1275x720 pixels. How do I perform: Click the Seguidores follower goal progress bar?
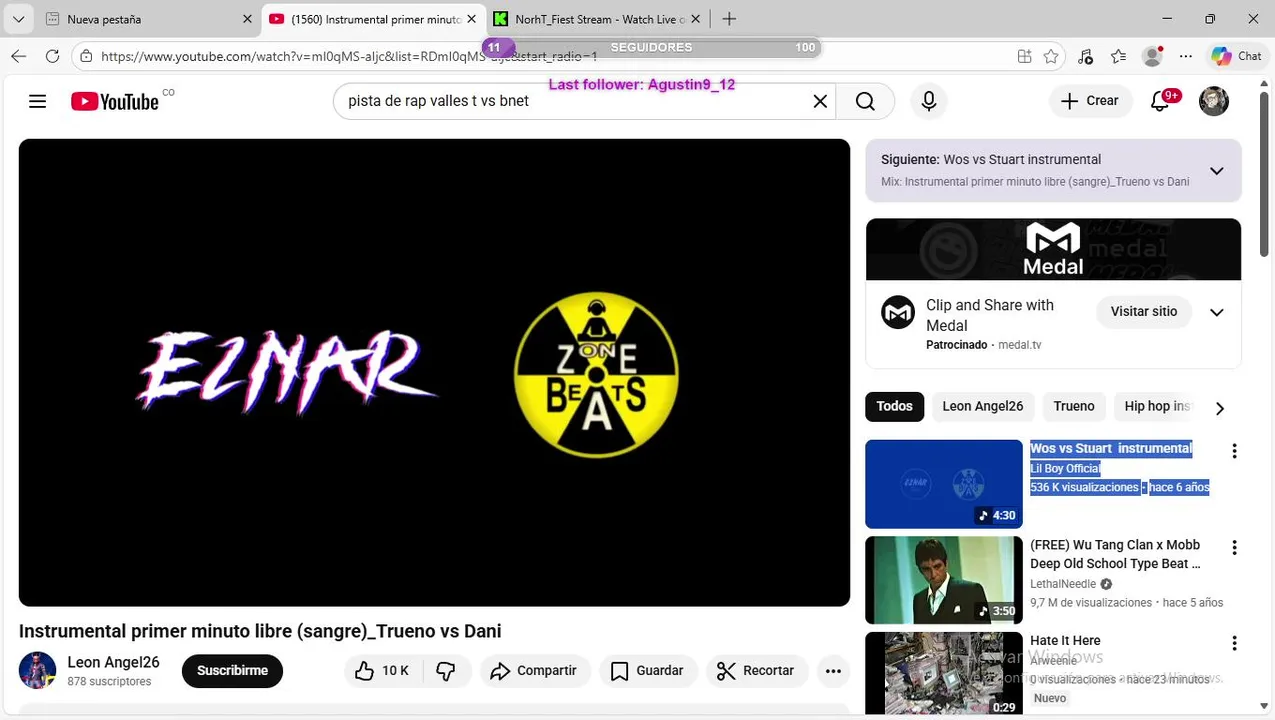click(651, 47)
